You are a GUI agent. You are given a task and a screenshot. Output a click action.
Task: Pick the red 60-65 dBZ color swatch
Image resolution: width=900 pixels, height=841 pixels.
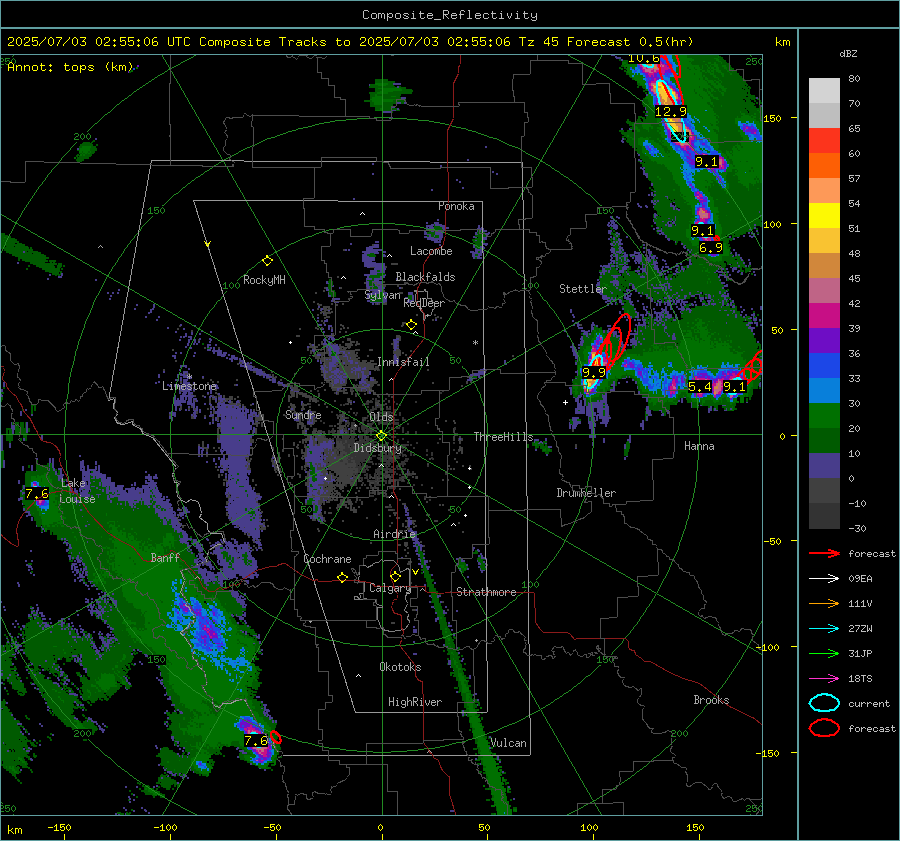click(824, 141)
